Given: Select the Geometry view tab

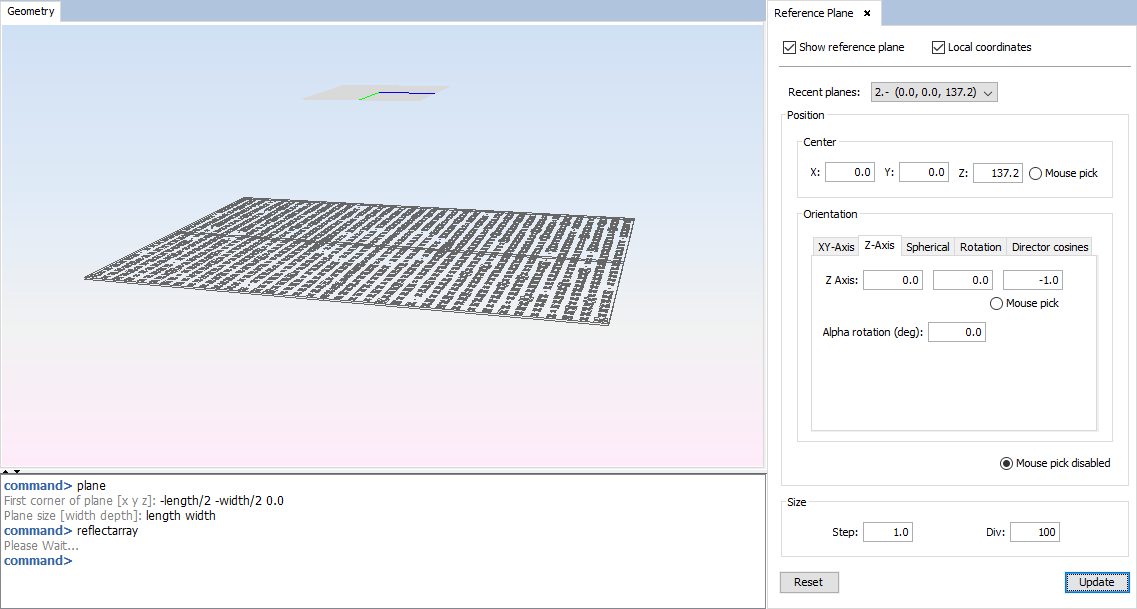Looking at the screenshot, I should click(30, 11).
